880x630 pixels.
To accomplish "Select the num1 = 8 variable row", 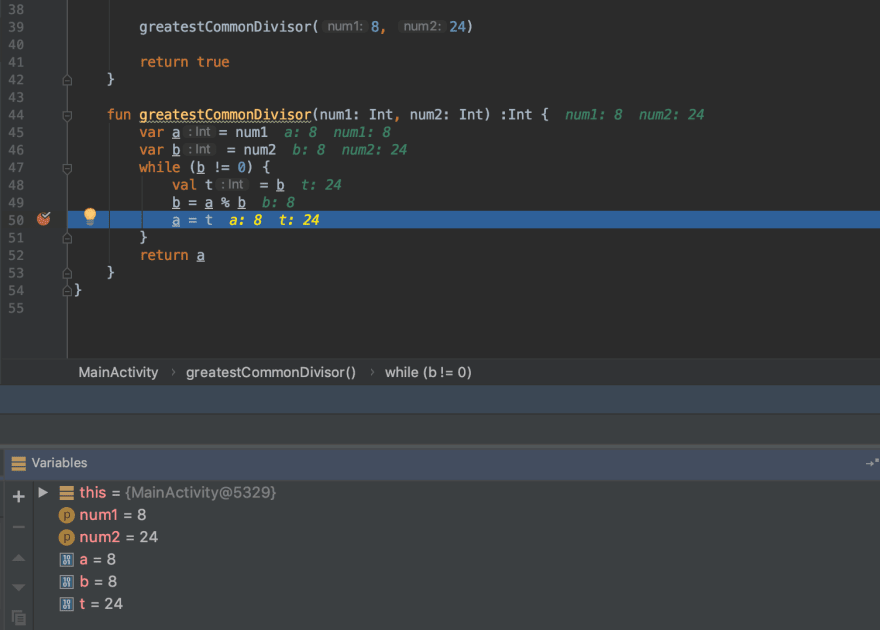I will point(103,515).
